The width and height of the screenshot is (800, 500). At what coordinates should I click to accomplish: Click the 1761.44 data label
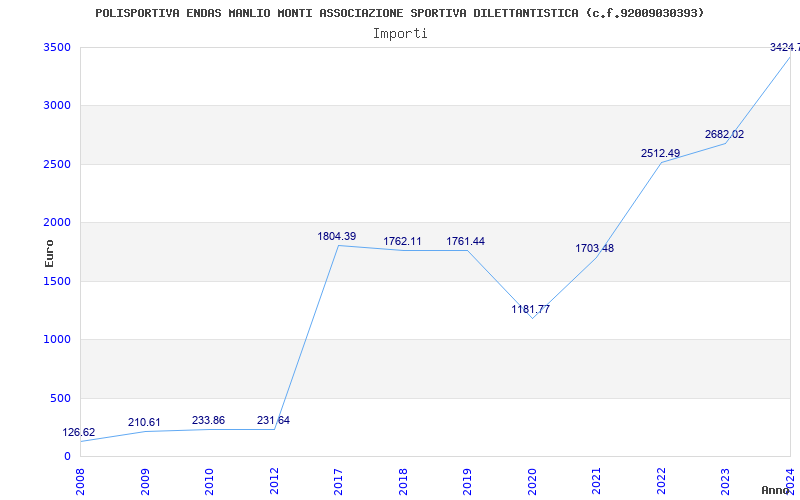coord(465,241)
